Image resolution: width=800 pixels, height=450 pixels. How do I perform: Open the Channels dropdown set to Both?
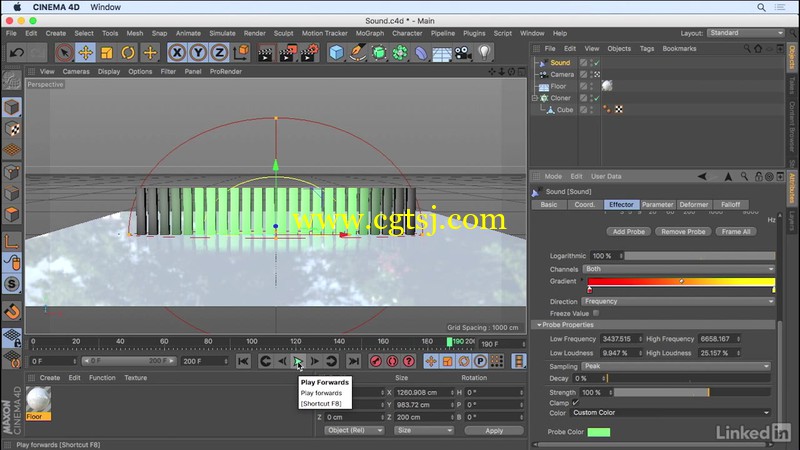(x=678, y=269)
